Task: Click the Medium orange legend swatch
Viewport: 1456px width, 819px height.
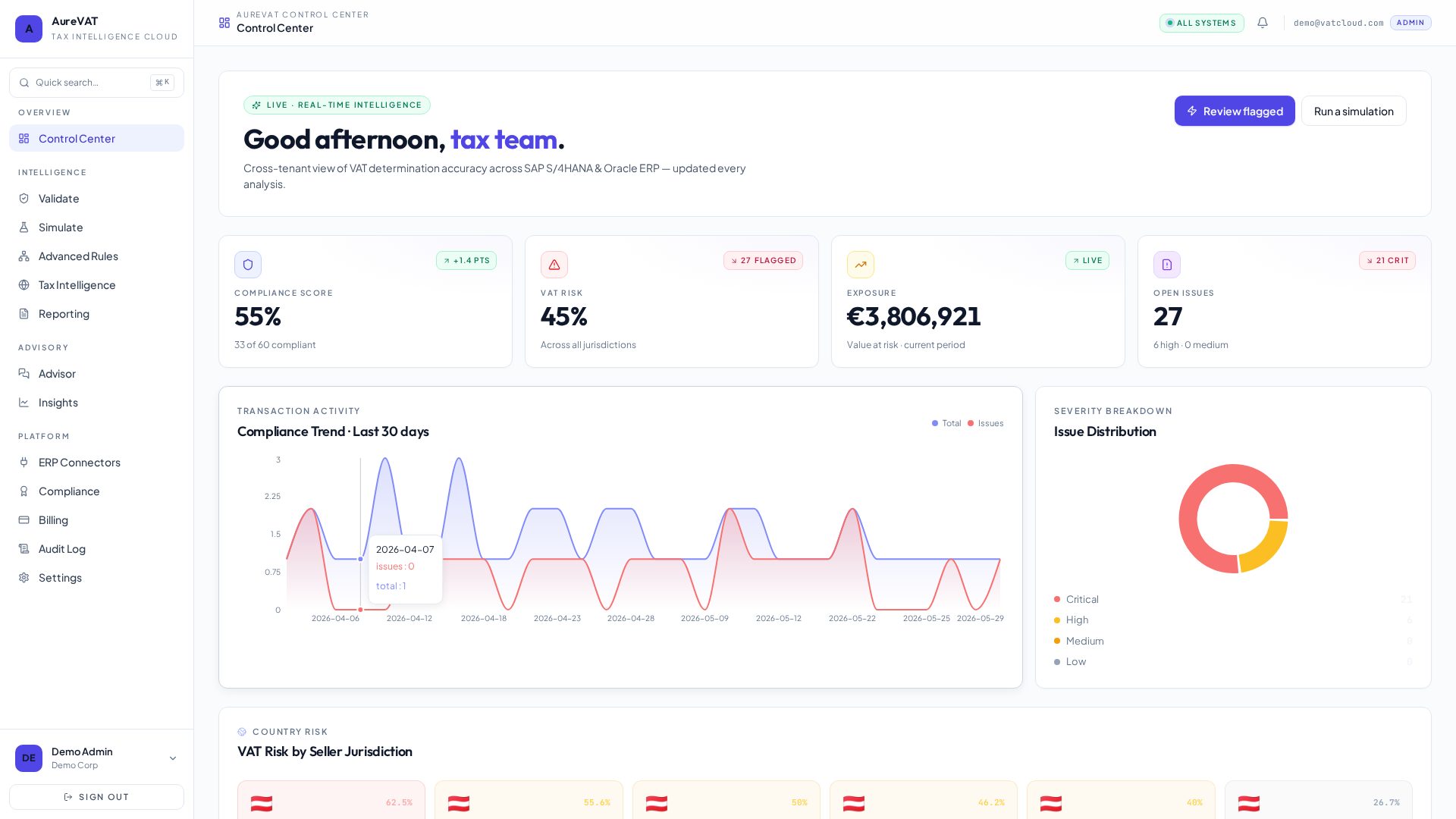Action: point(1057,642)
